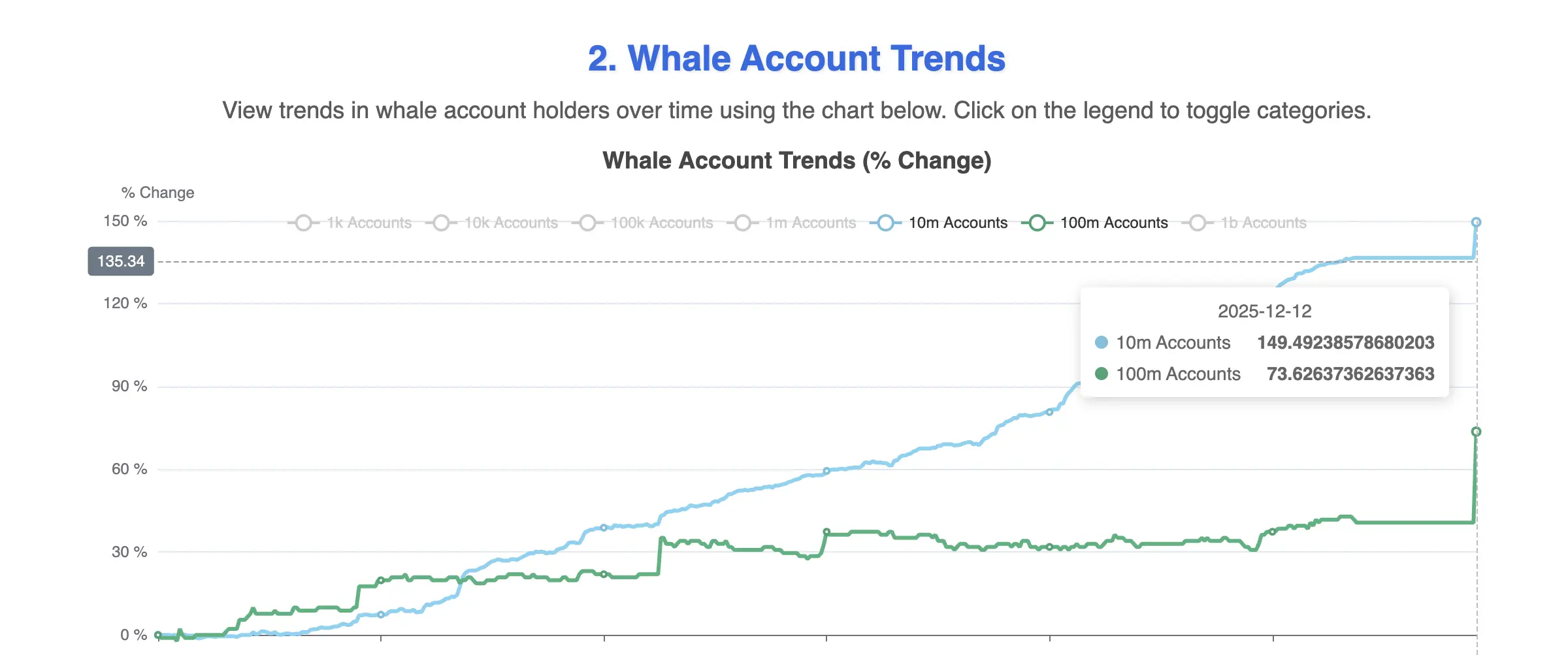Click the 1b Accounts legend marker icon
The height and width of the screenshot is (657, 1568).
[1198, 223]
